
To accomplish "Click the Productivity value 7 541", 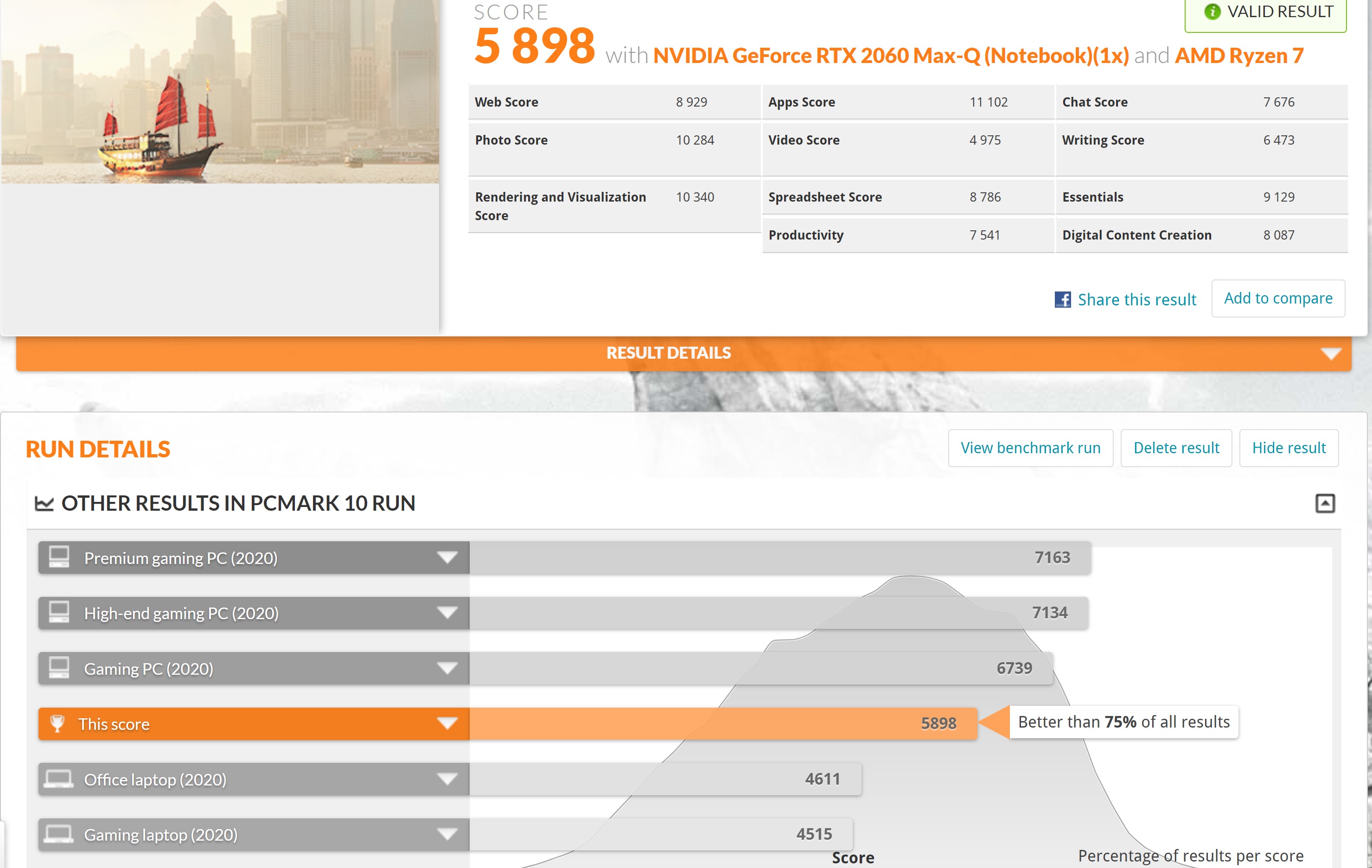I will 984,235.
